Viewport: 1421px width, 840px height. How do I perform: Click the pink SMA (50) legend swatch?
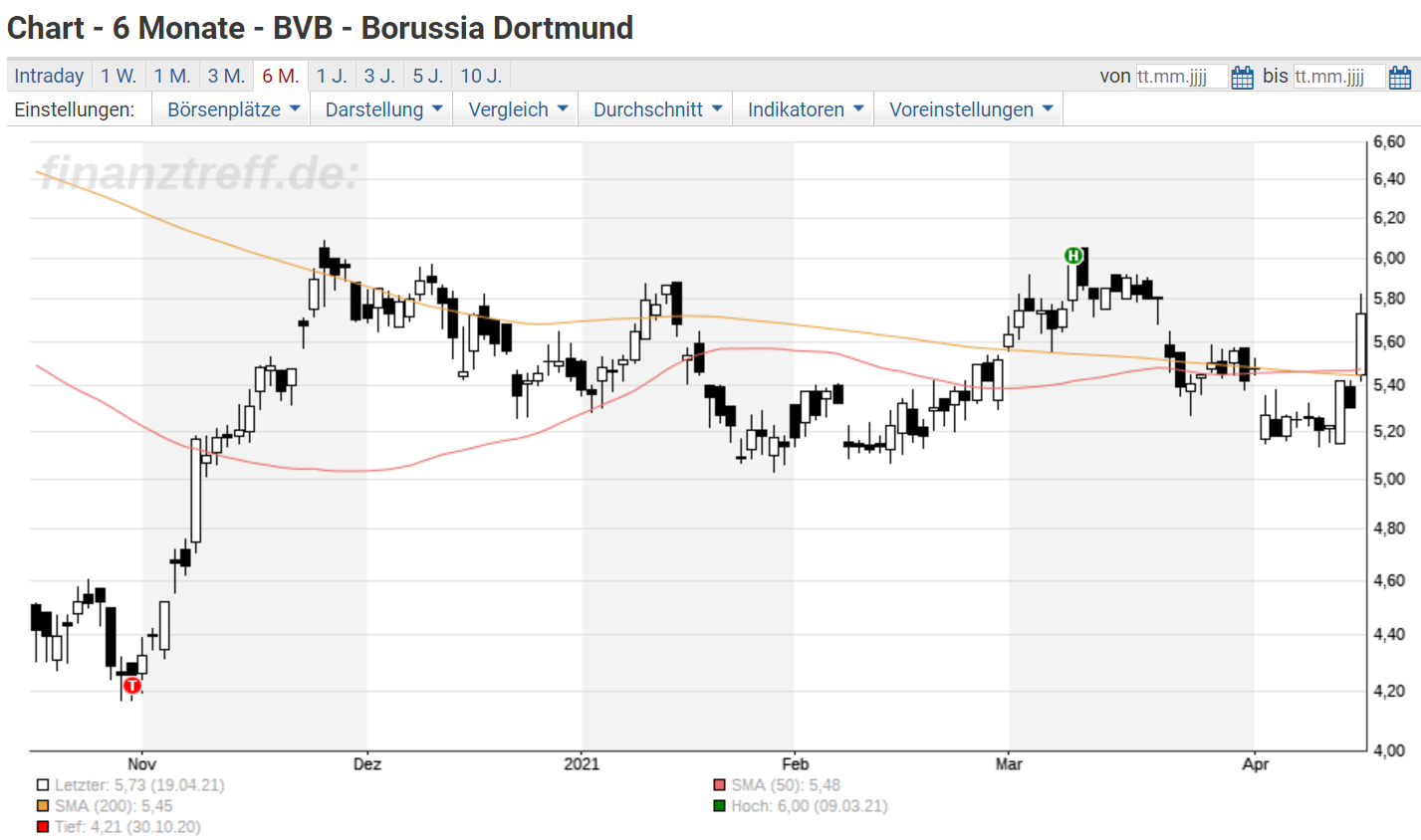pyautogui.click(x=720, y=785)
